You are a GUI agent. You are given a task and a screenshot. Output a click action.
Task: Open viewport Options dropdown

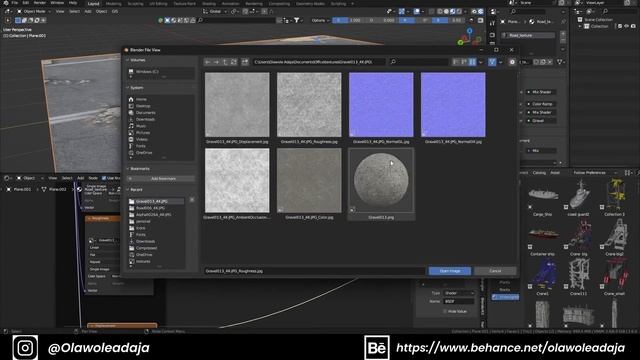click(x=320, y=20)
